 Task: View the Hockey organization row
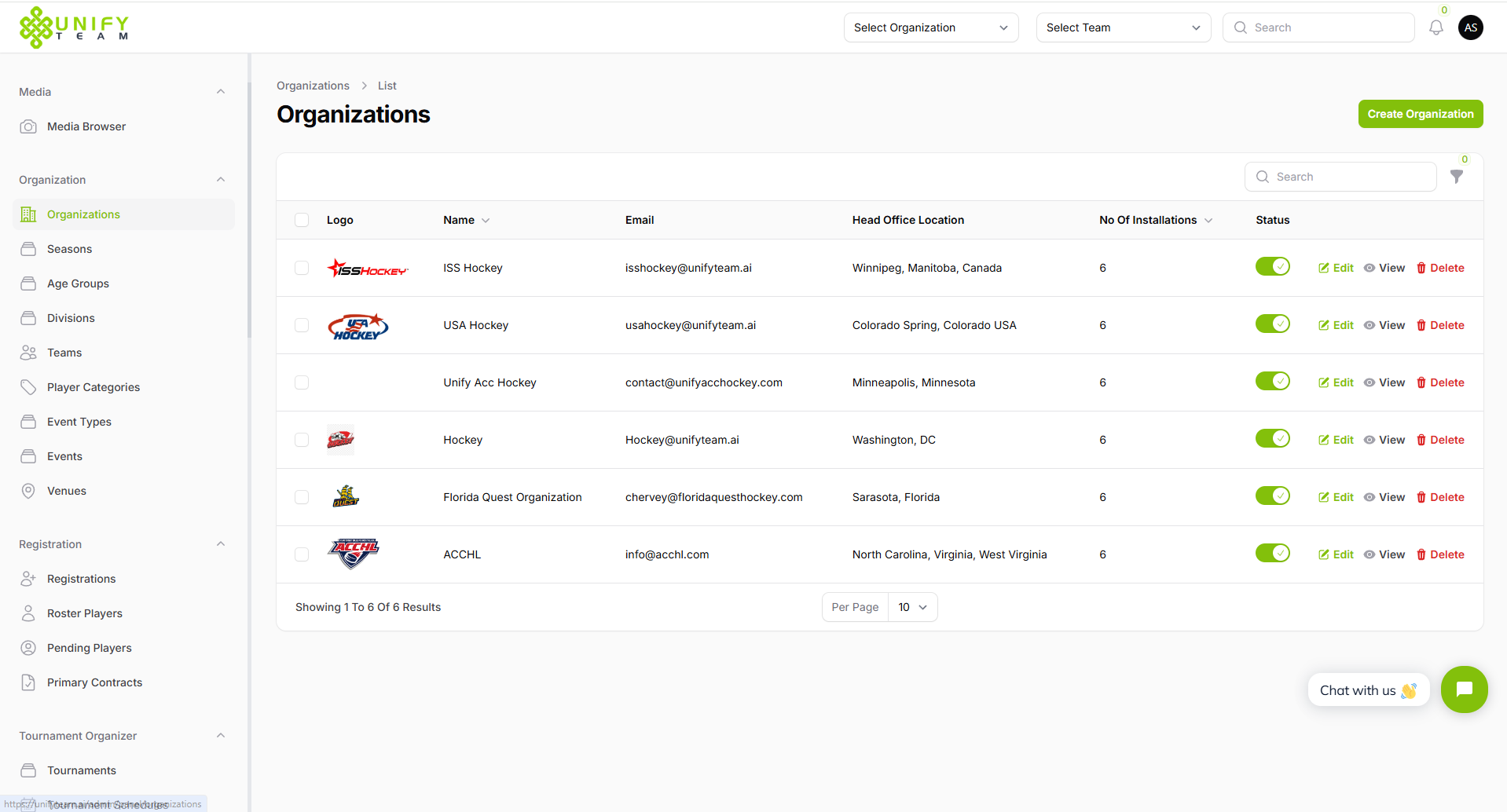pos(1384,440)
